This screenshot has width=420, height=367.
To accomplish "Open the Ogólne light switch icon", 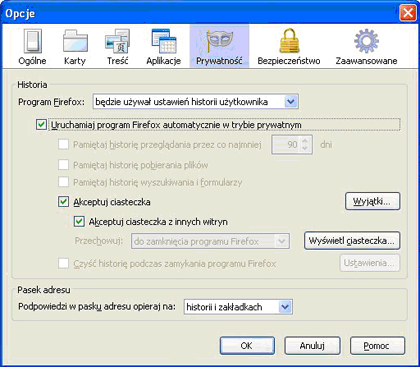I will (32, 41).
